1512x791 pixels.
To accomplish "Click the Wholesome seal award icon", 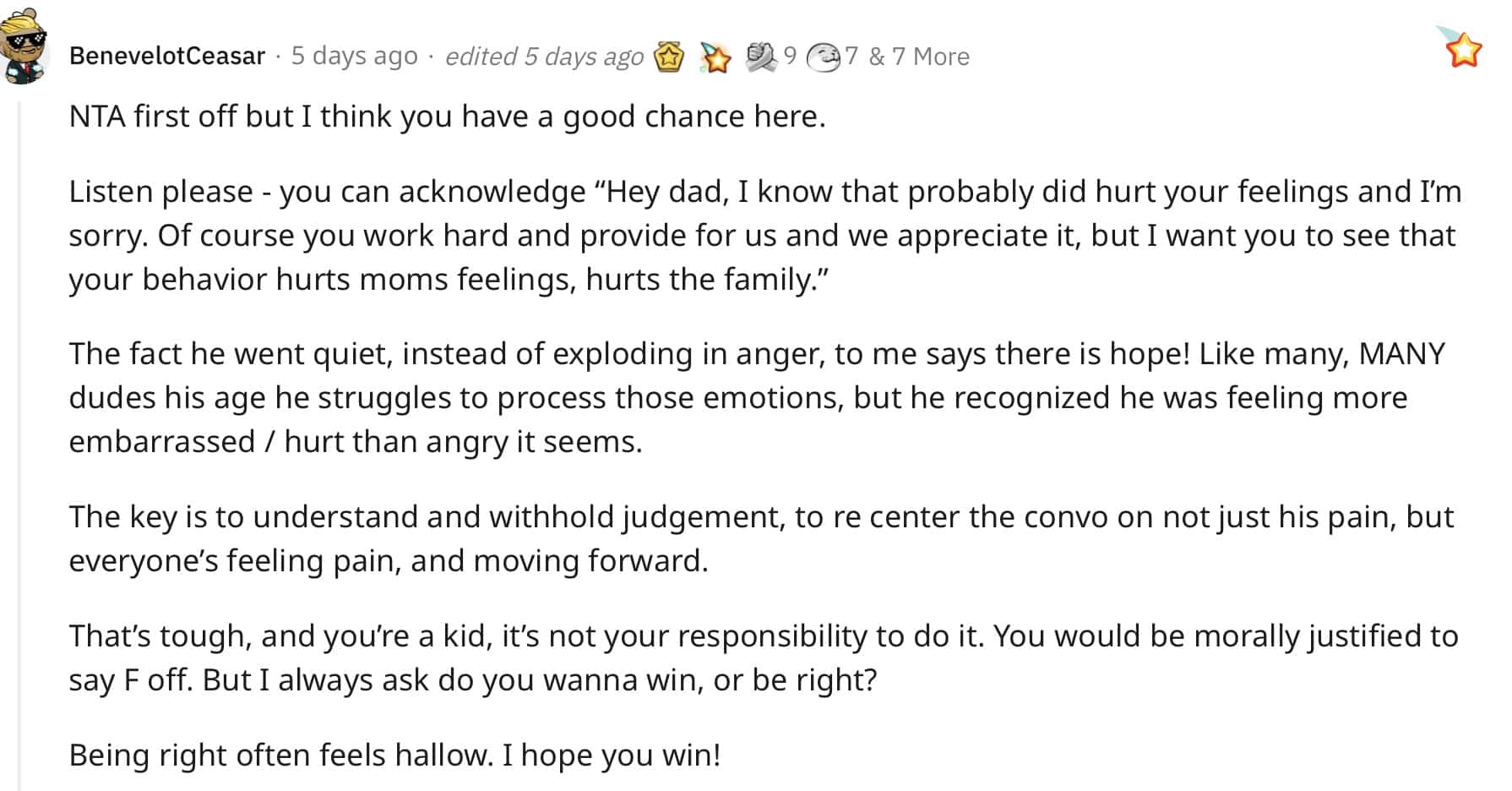I will coord(823,57).
